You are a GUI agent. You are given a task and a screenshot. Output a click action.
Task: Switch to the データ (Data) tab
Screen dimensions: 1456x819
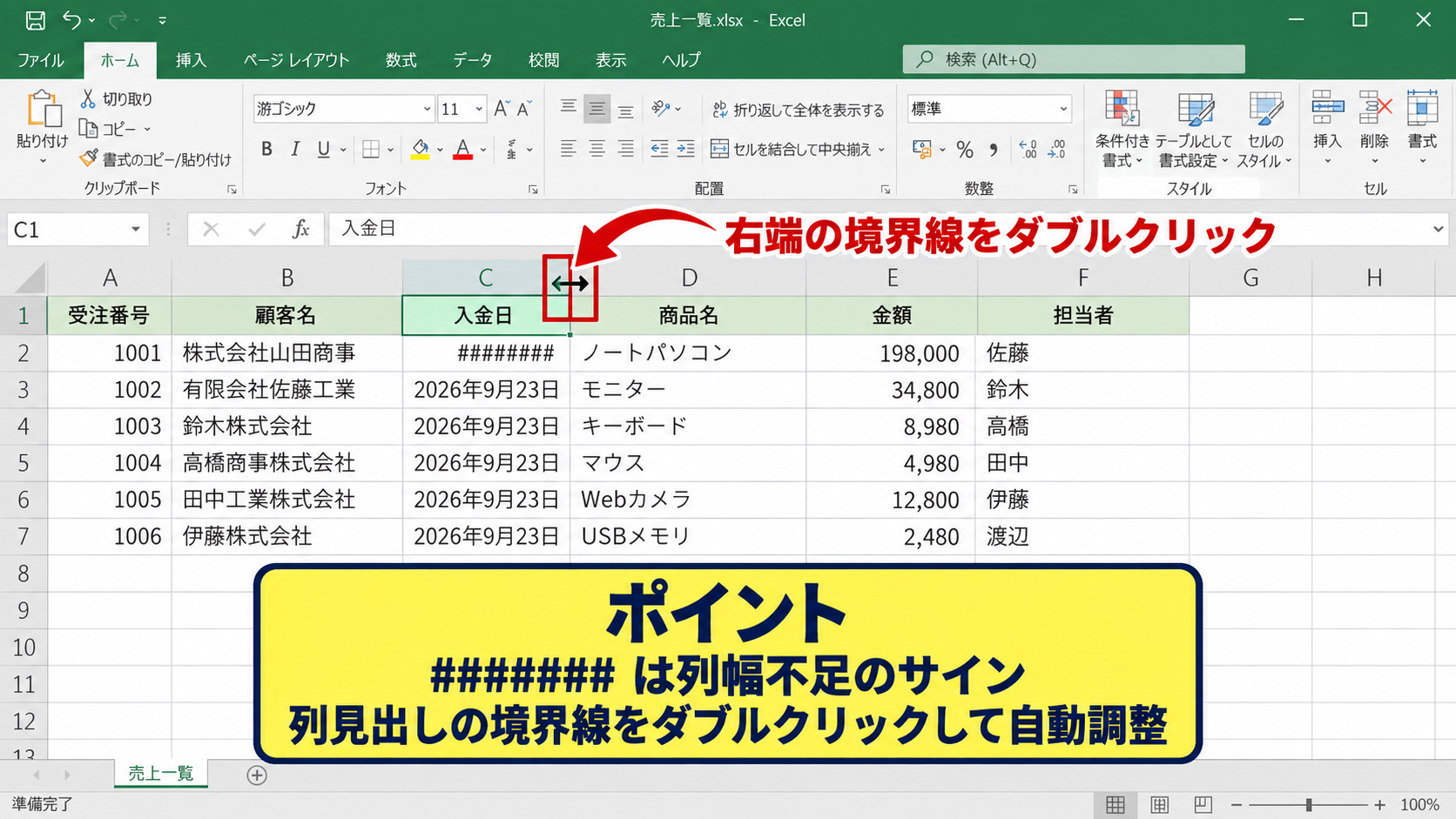click(473, 60)
